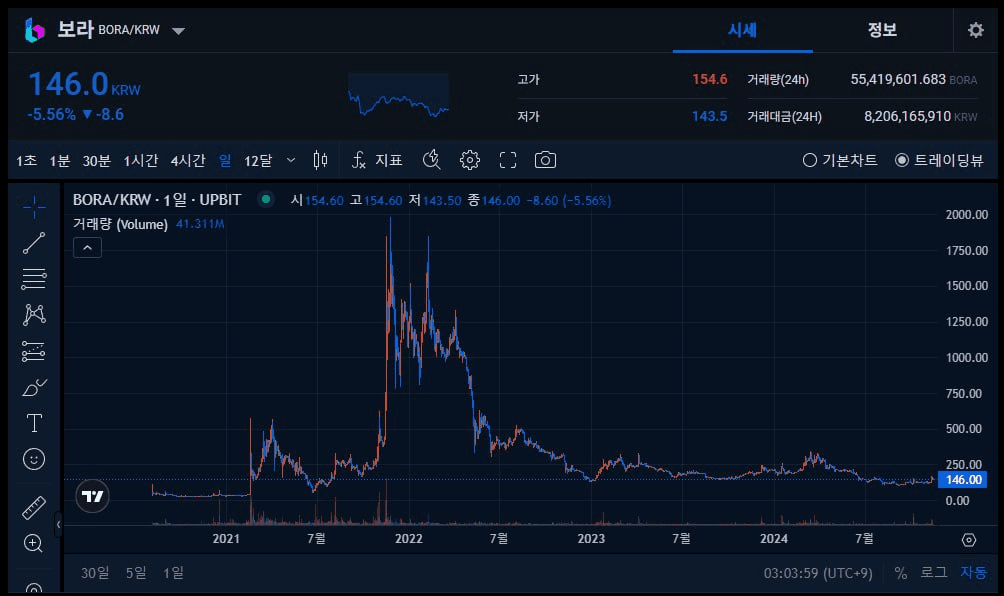This screenshot has width=1004, height=596.
Task: Select the pattern drawing tool
Action: pyautogui.click(x=34, y=314)
